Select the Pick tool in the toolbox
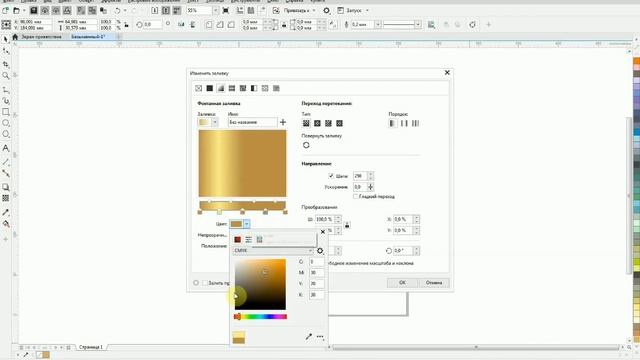 [x=6, y=39]
